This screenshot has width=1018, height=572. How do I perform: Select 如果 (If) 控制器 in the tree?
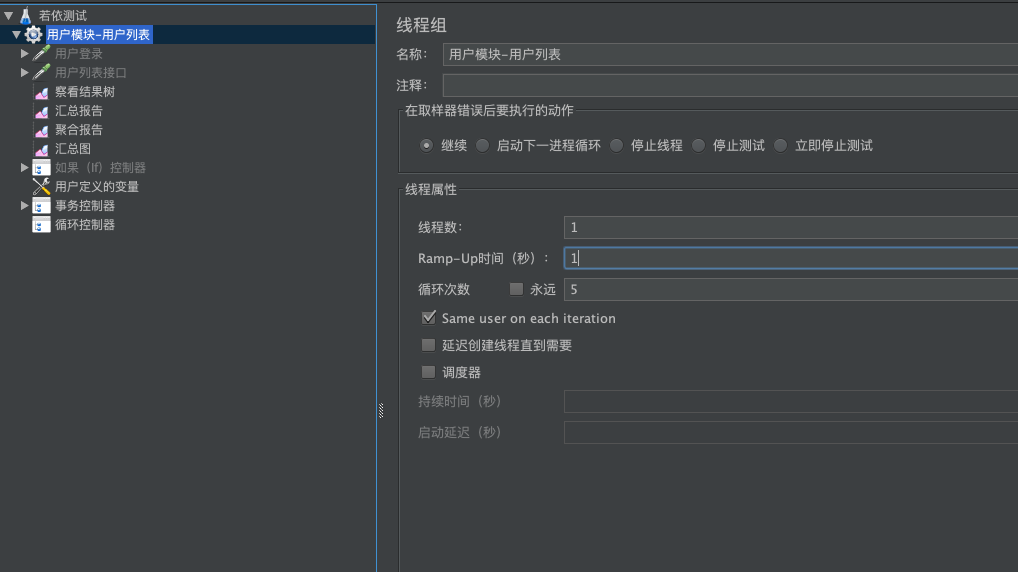click(101, 168)
